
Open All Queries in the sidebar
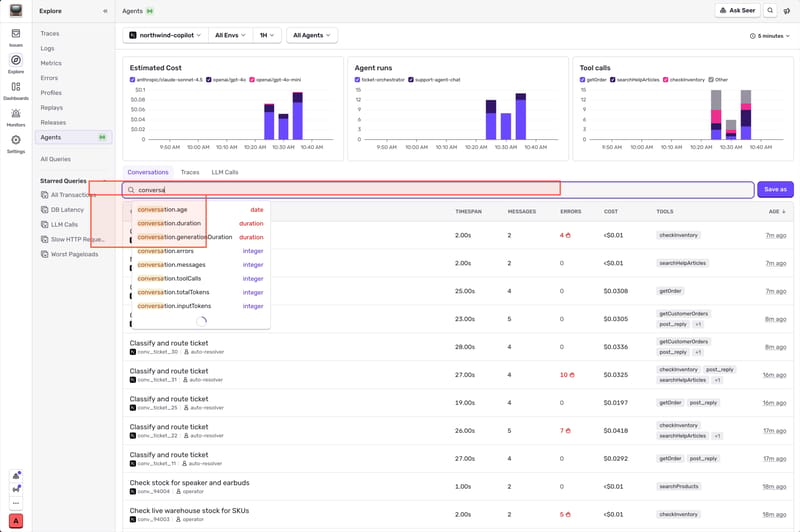coord(56,159)
